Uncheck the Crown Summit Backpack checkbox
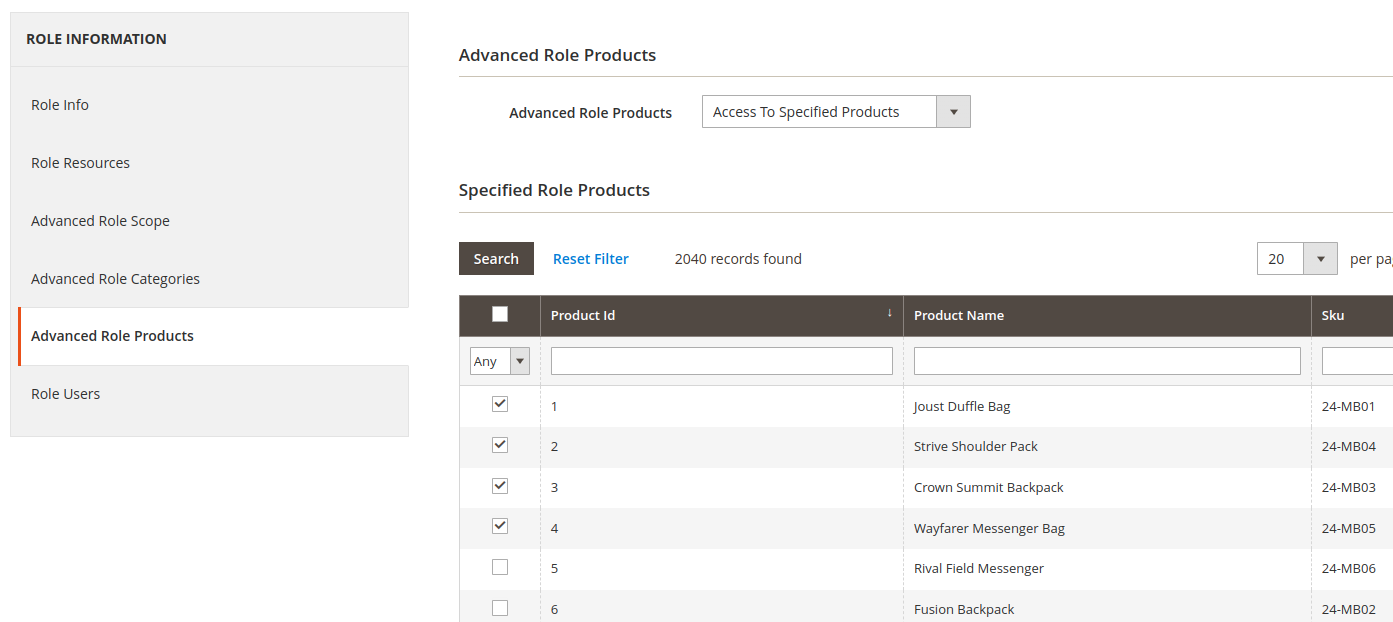 500,486
